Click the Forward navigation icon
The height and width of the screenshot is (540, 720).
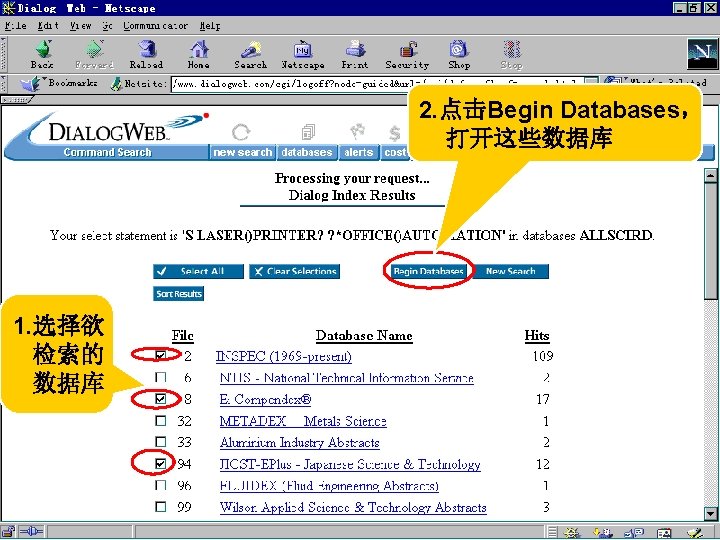coord(94,55)
